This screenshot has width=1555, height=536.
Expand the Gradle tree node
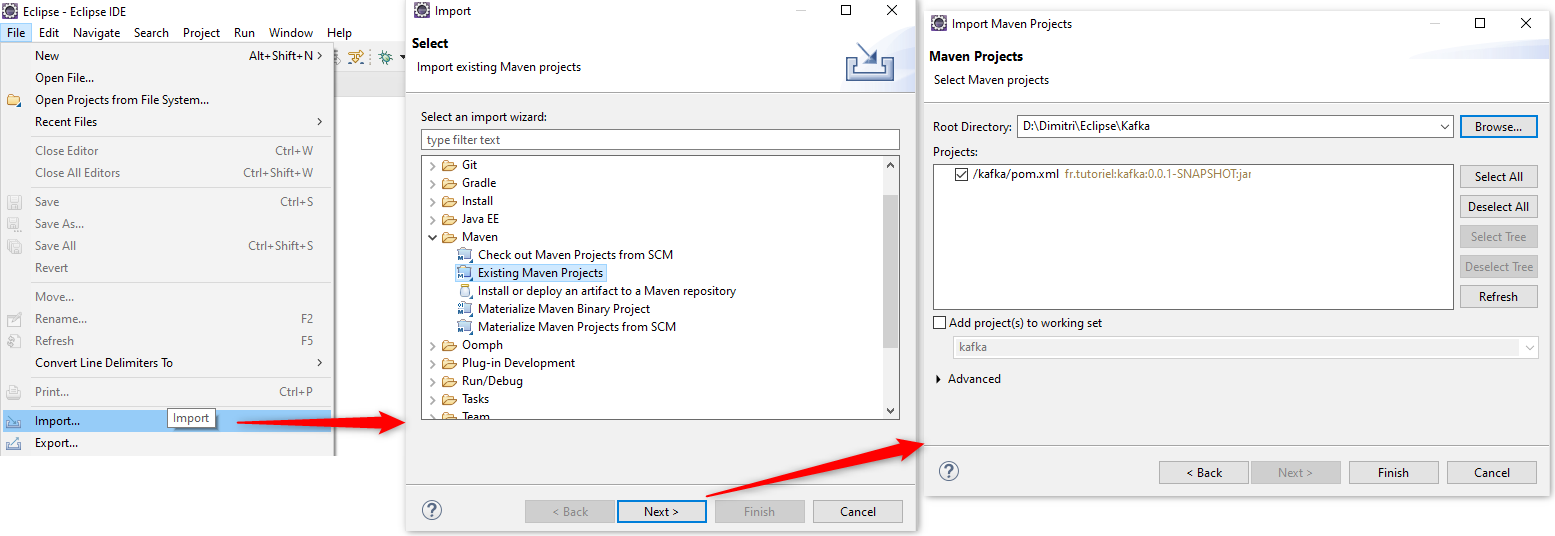[433, 183]
